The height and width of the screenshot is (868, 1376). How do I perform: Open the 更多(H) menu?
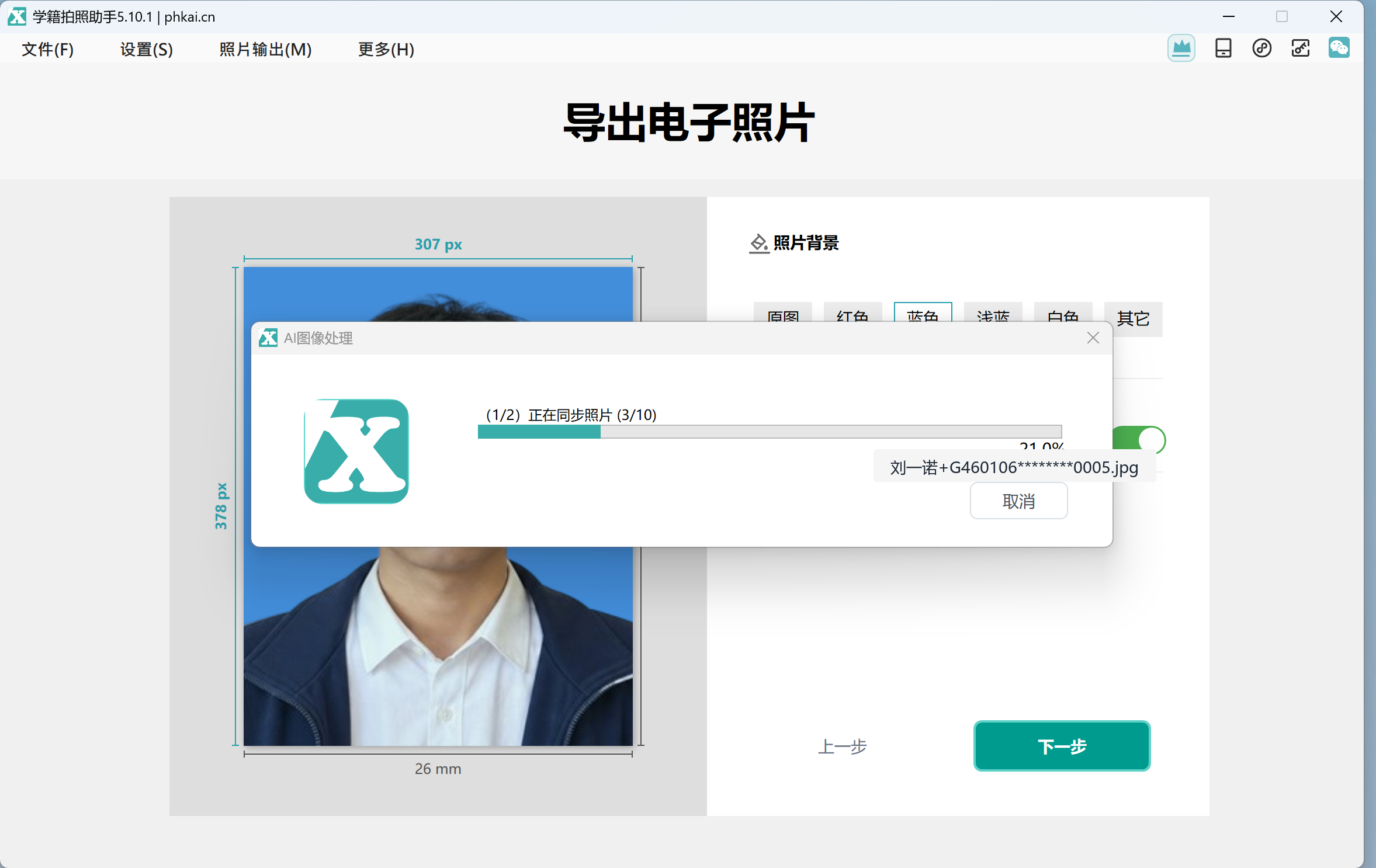(x=386, y=49)
